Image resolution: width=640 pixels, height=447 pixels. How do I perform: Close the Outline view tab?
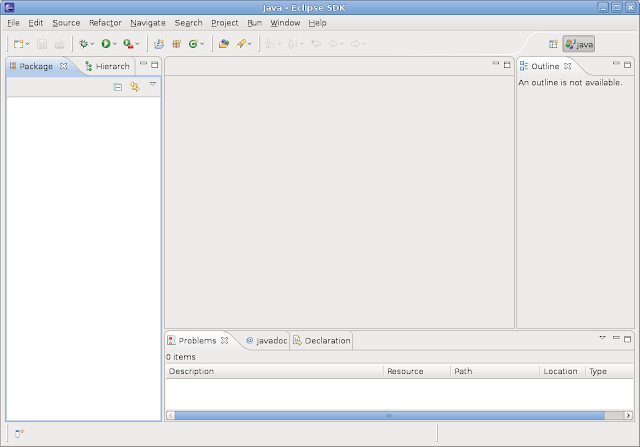(567, 66)
